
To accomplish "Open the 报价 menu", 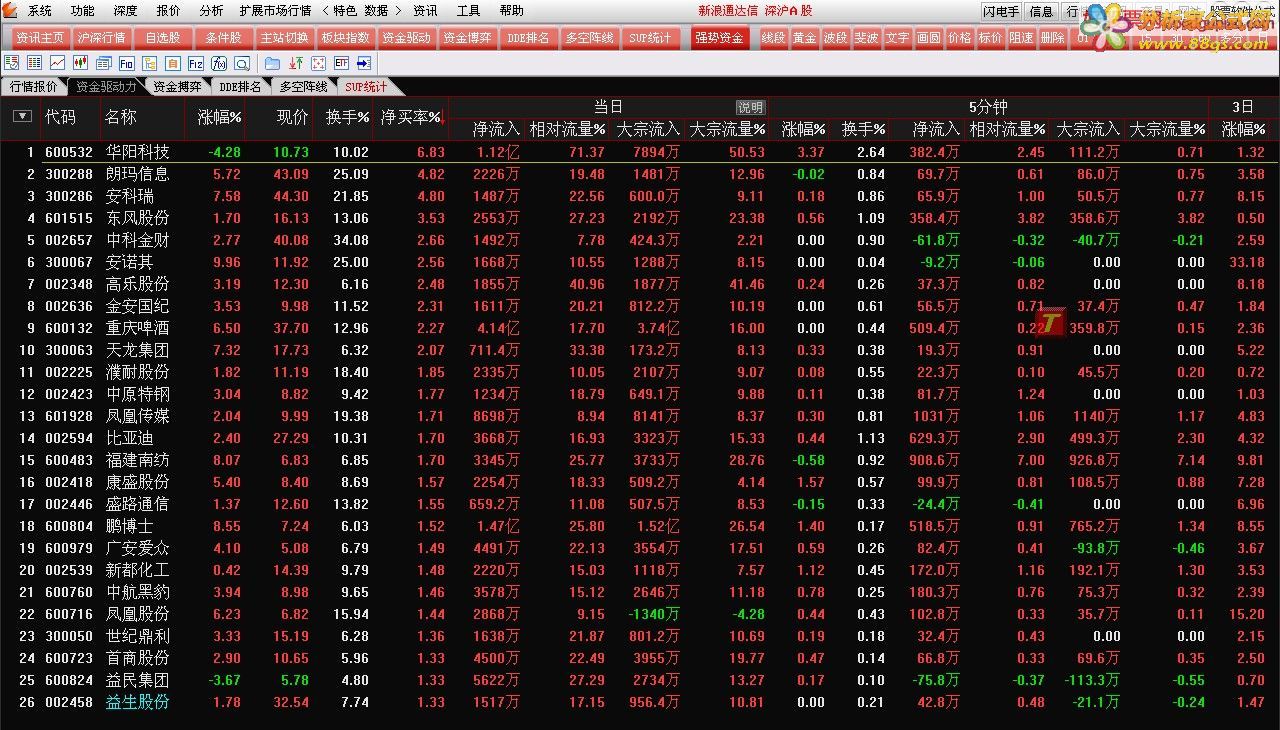I will point(169,11).
